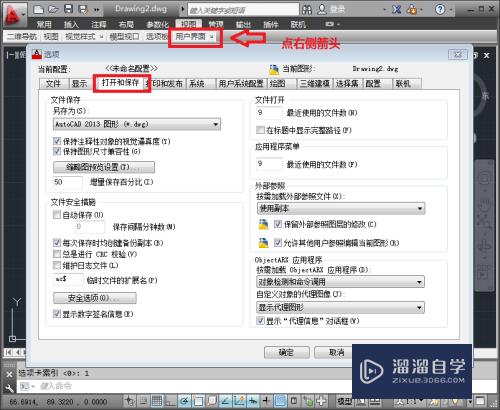Toggle Lineweight display status bar icon
The image size is (500, 410).
pyautogui.click(x=266, y=401)
